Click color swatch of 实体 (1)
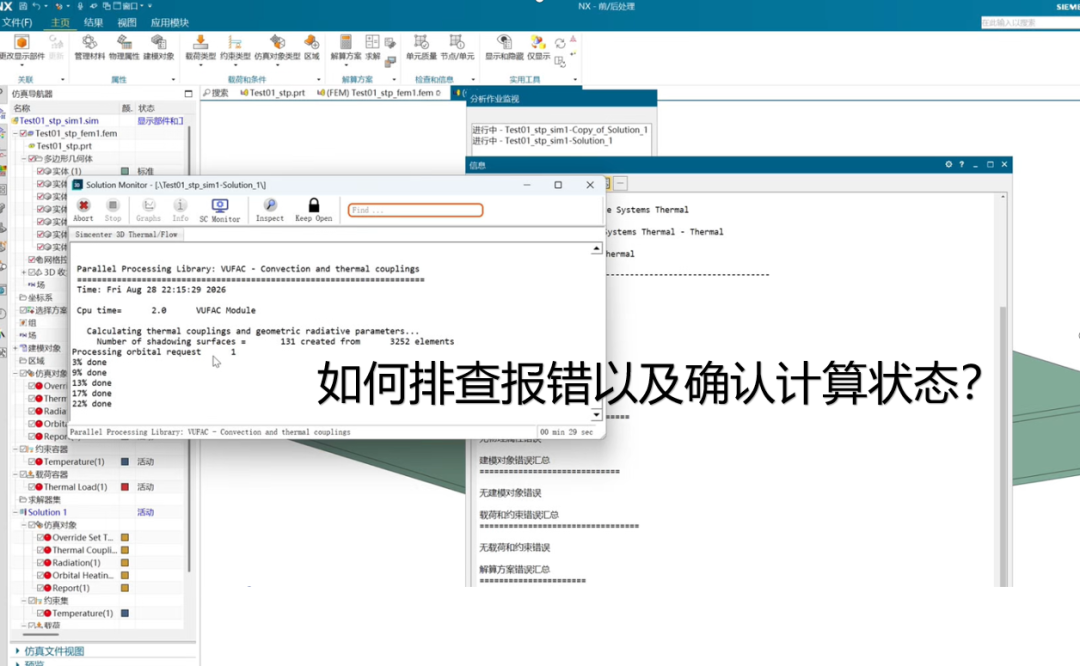Screen dimensions: 1080x666 tap(125, 171)
